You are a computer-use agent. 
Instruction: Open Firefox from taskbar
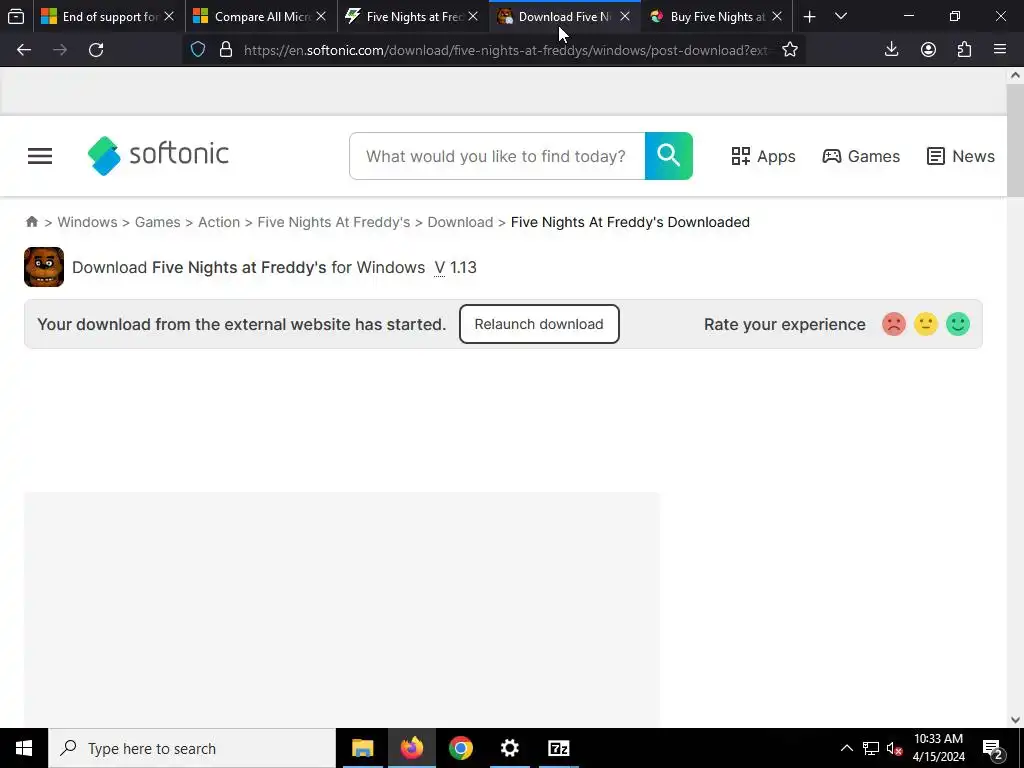(411, 748)
